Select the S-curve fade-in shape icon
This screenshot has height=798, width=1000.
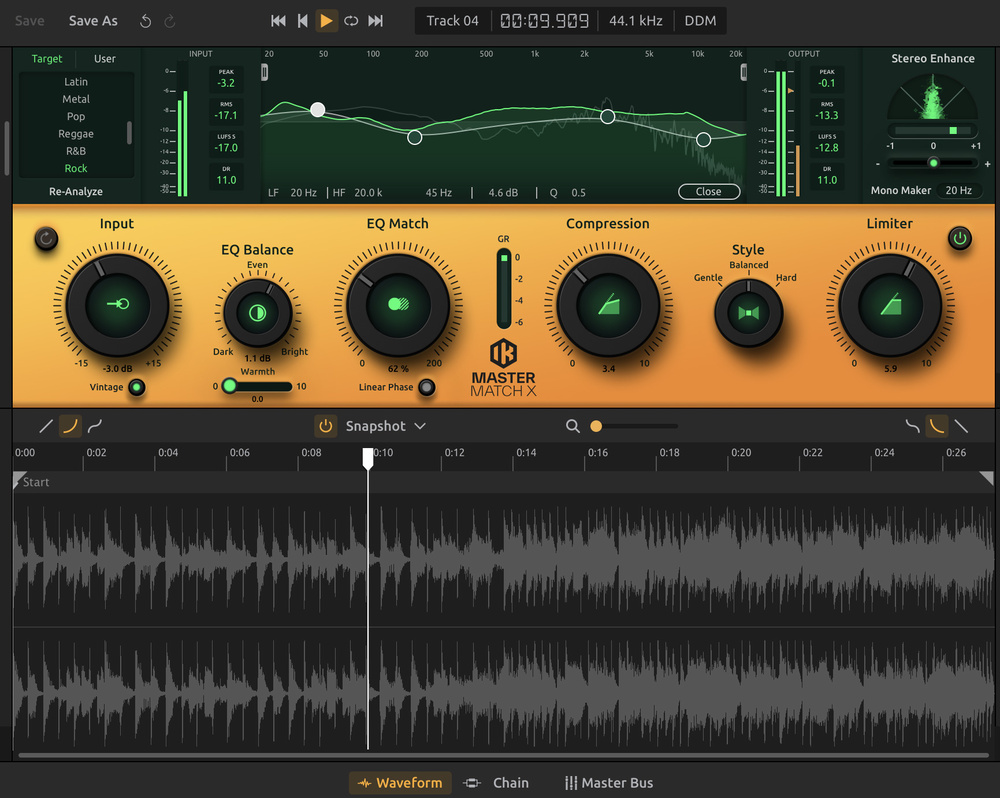click(x=95, y=426)
